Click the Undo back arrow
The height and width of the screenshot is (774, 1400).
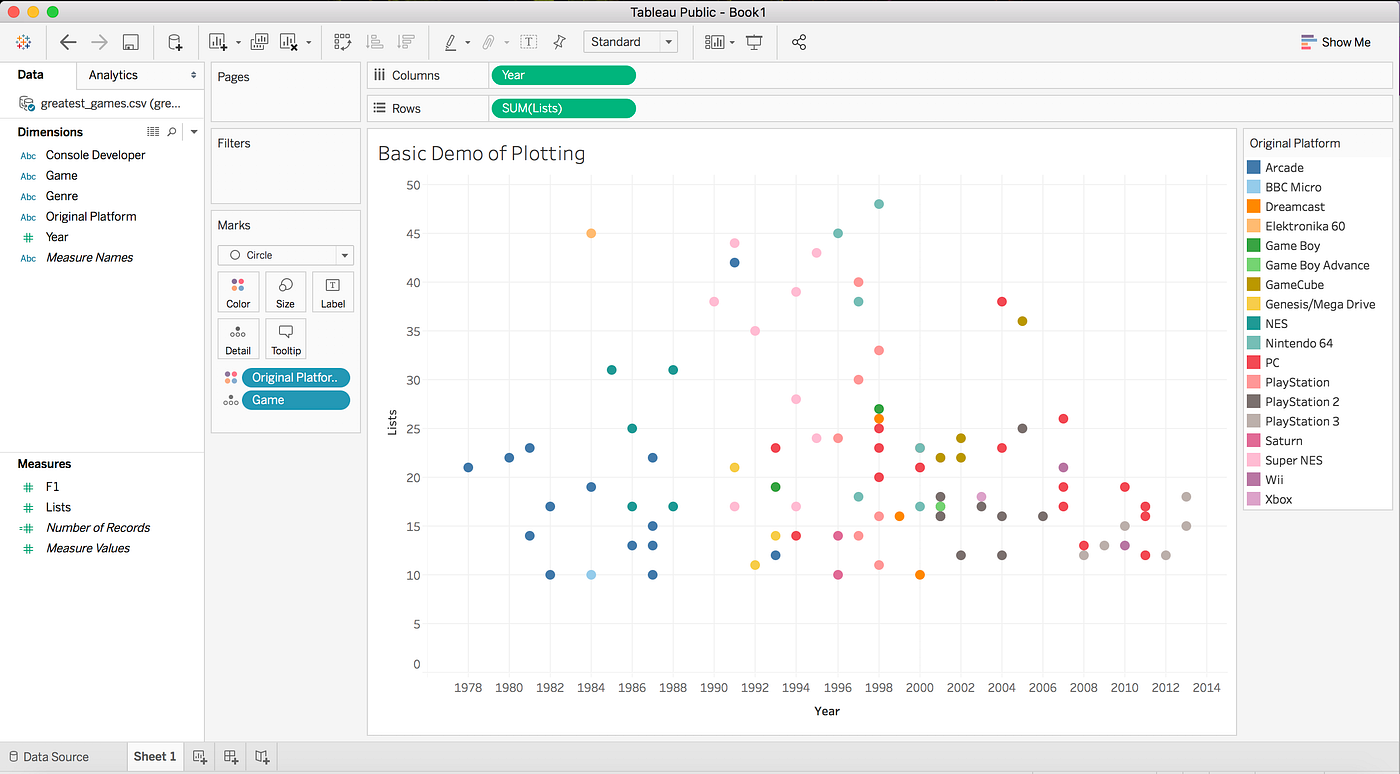tap(68, 42)
